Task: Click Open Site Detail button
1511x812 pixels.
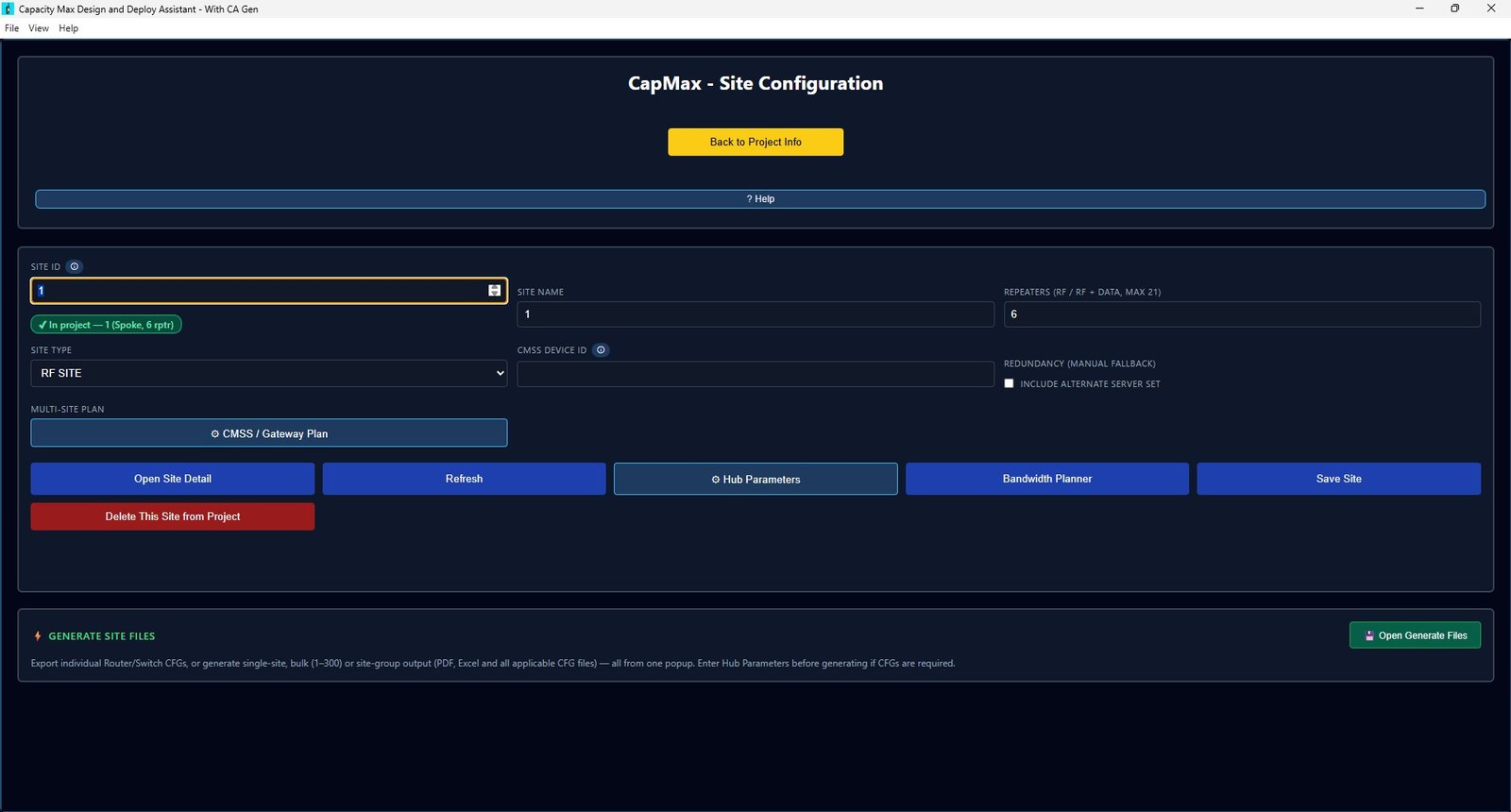Action: click(x=173, y=479)
